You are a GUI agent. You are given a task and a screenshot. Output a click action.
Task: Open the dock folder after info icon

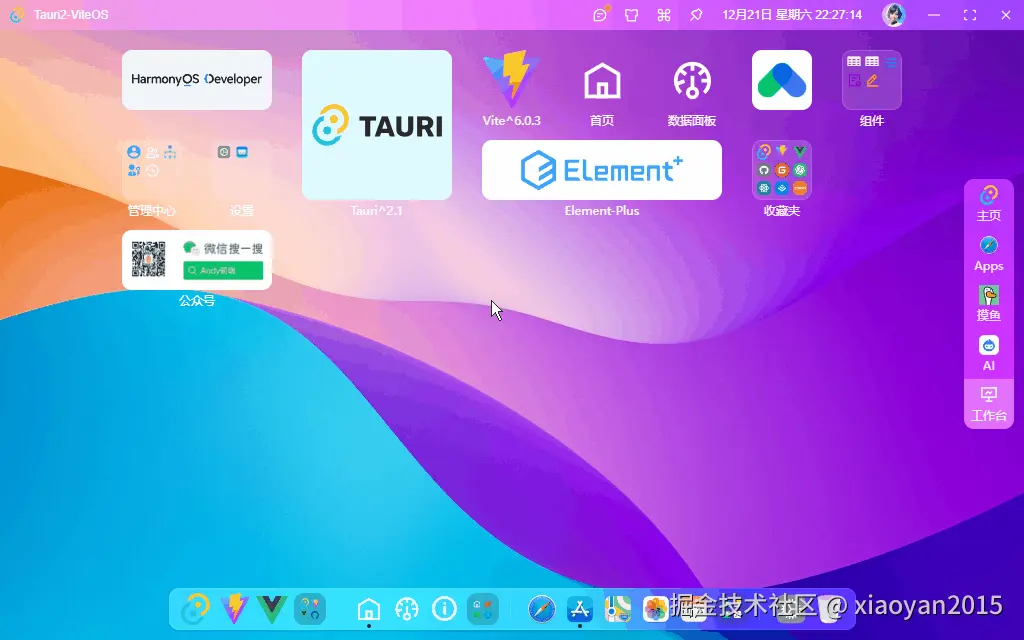point(483,609)
